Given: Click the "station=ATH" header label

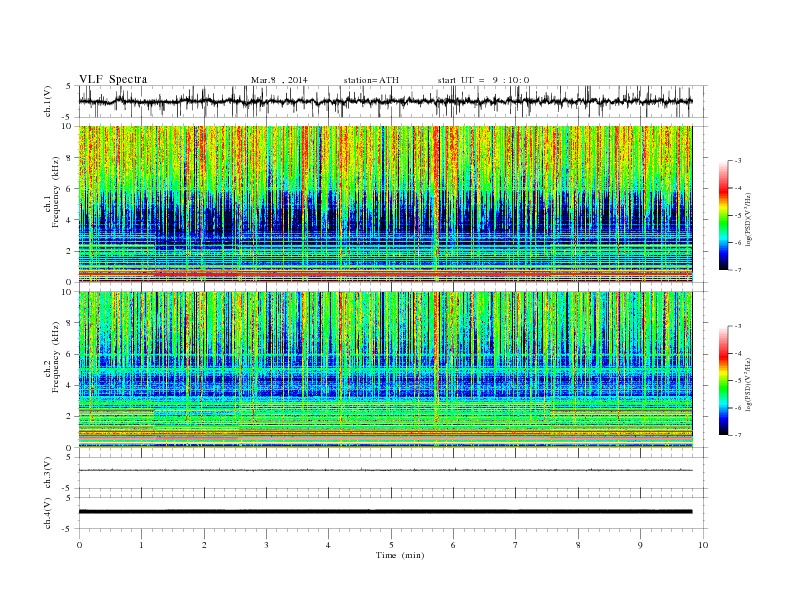Looking at the screenshot, I should click(371, 80).
